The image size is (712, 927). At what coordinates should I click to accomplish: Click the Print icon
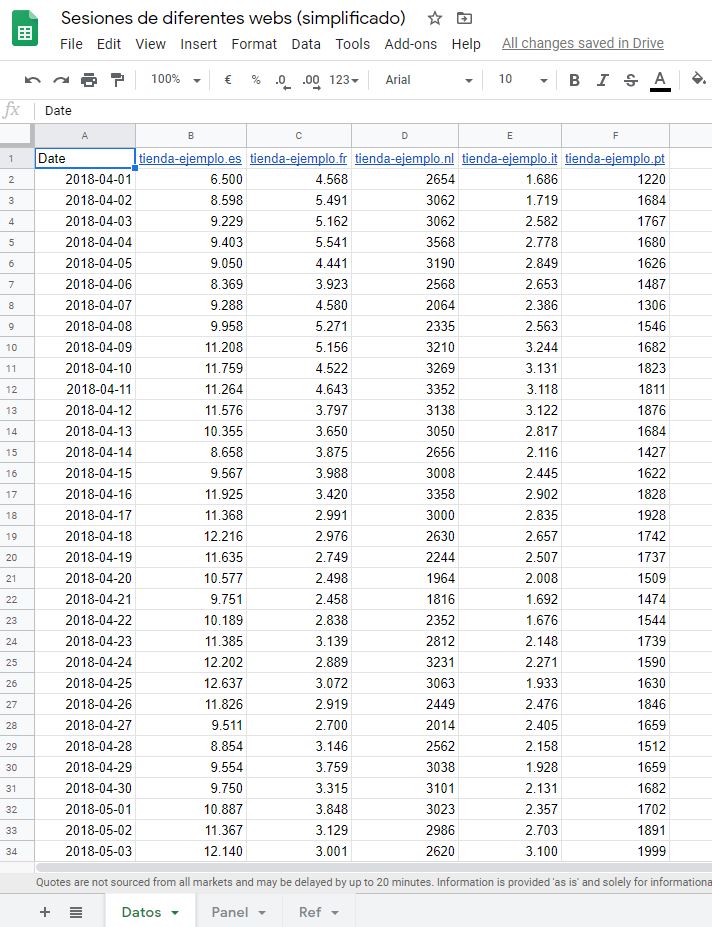click(x=89, y=80)
